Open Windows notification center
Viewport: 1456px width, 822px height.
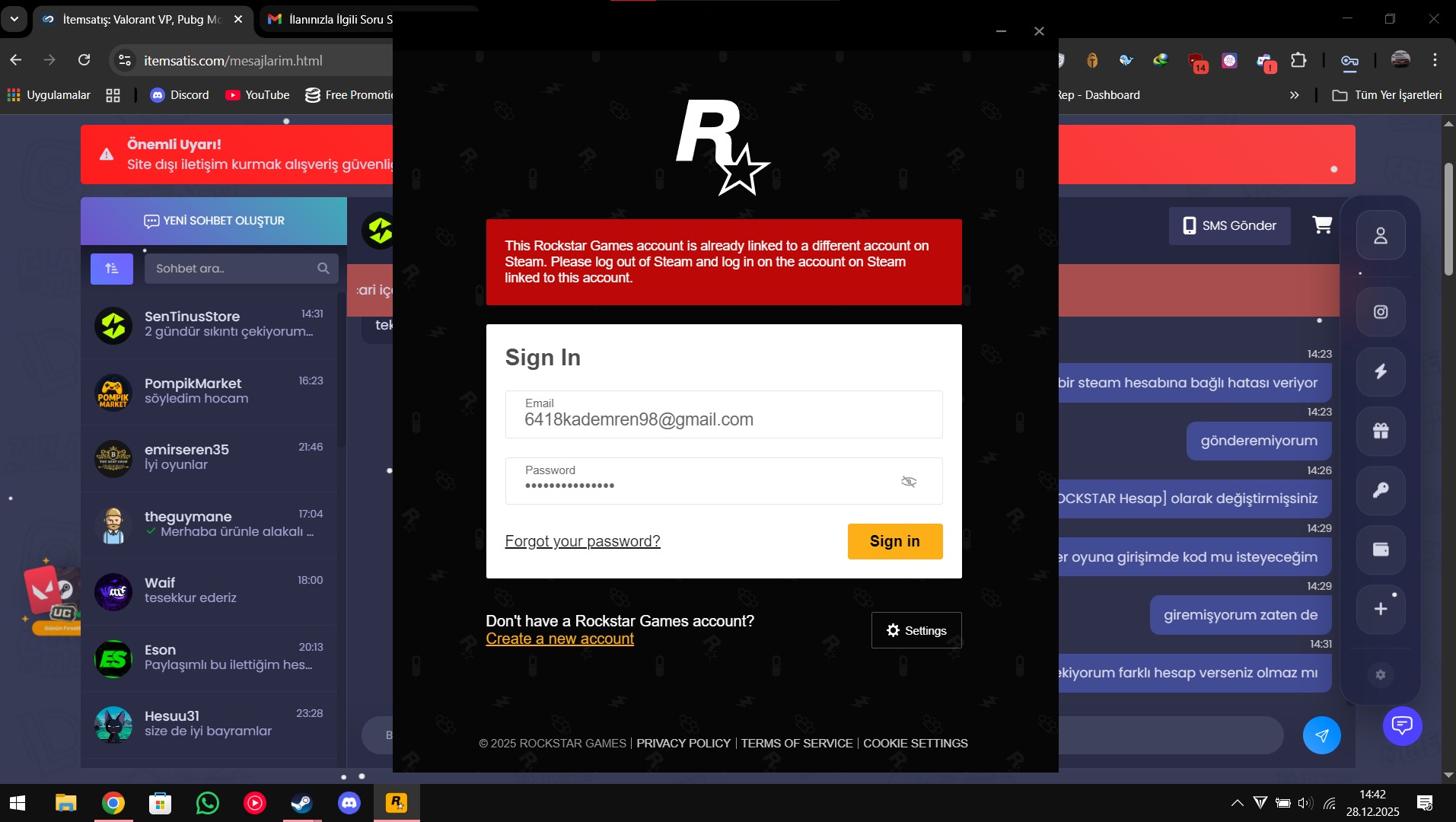1425,803
